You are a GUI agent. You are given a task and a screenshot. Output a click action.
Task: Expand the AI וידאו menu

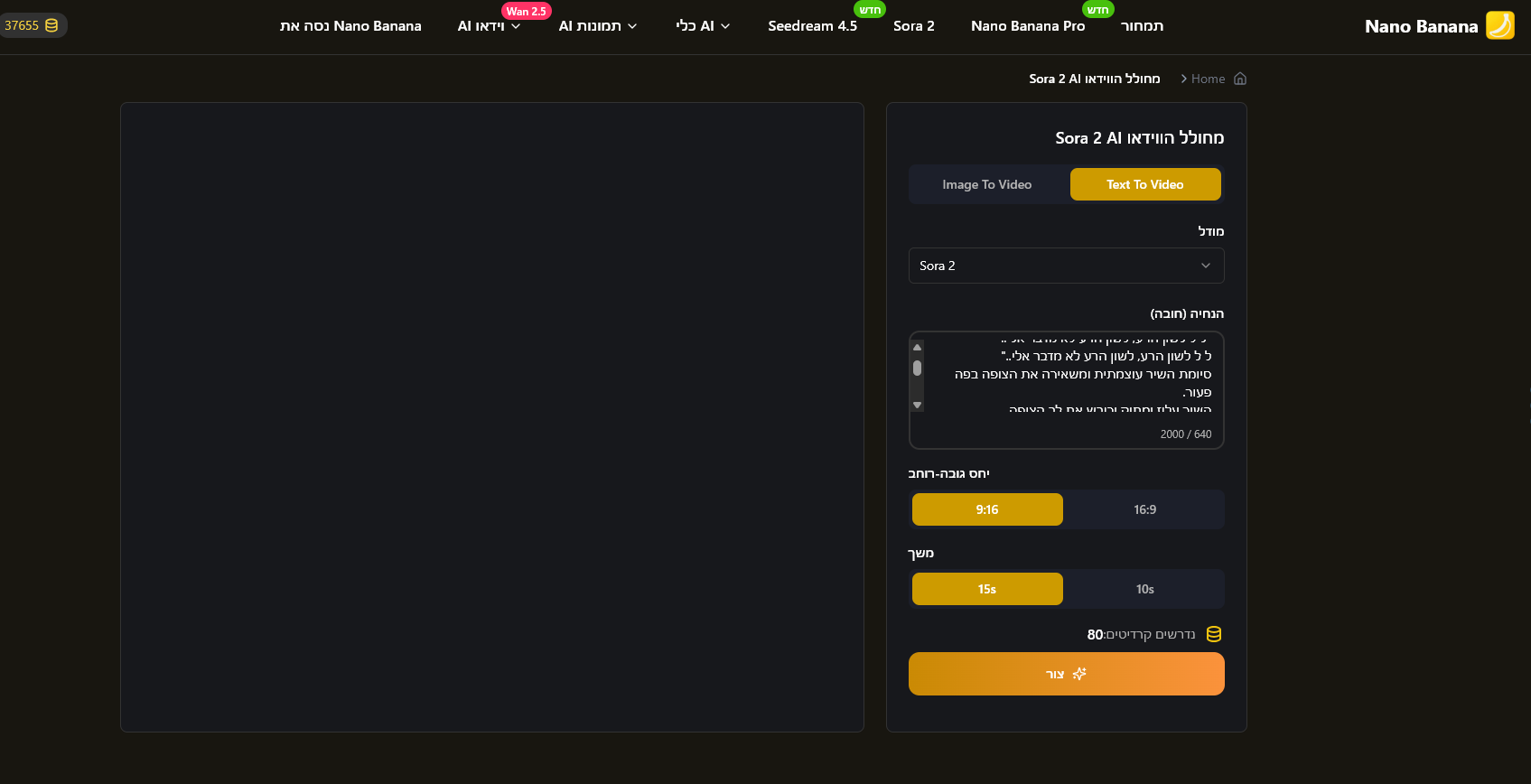490,26
